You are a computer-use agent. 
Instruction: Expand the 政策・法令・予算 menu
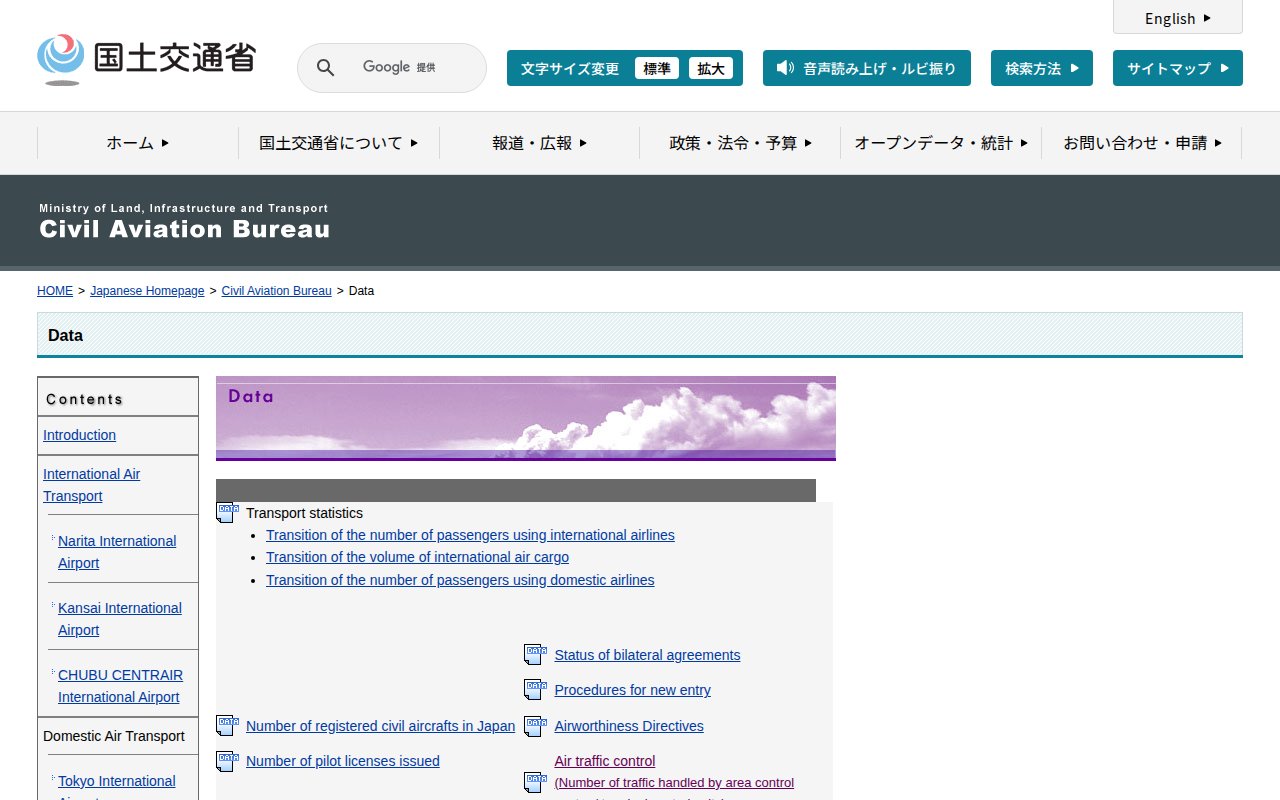740,143
